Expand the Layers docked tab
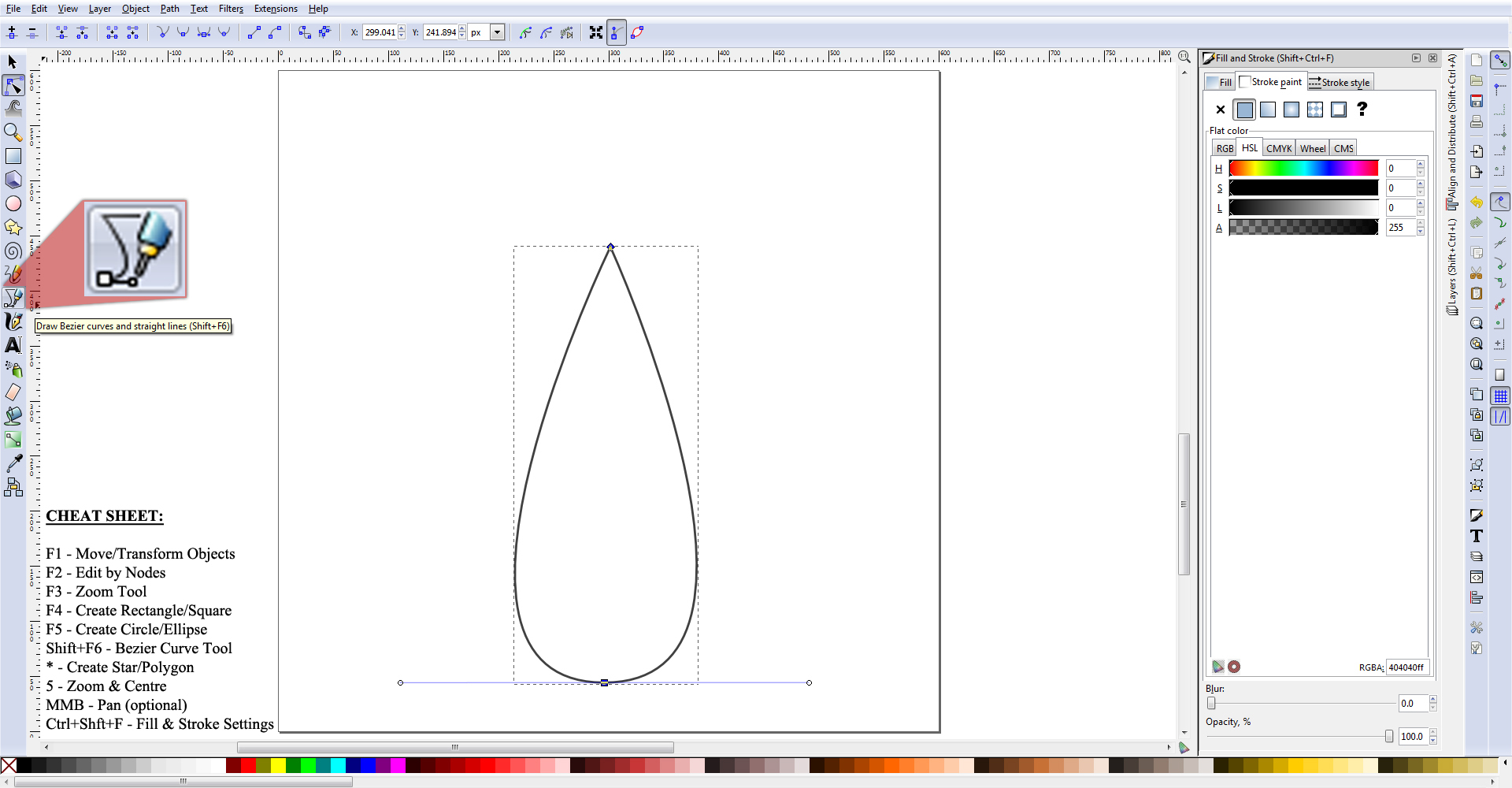 pos(1452,268)
